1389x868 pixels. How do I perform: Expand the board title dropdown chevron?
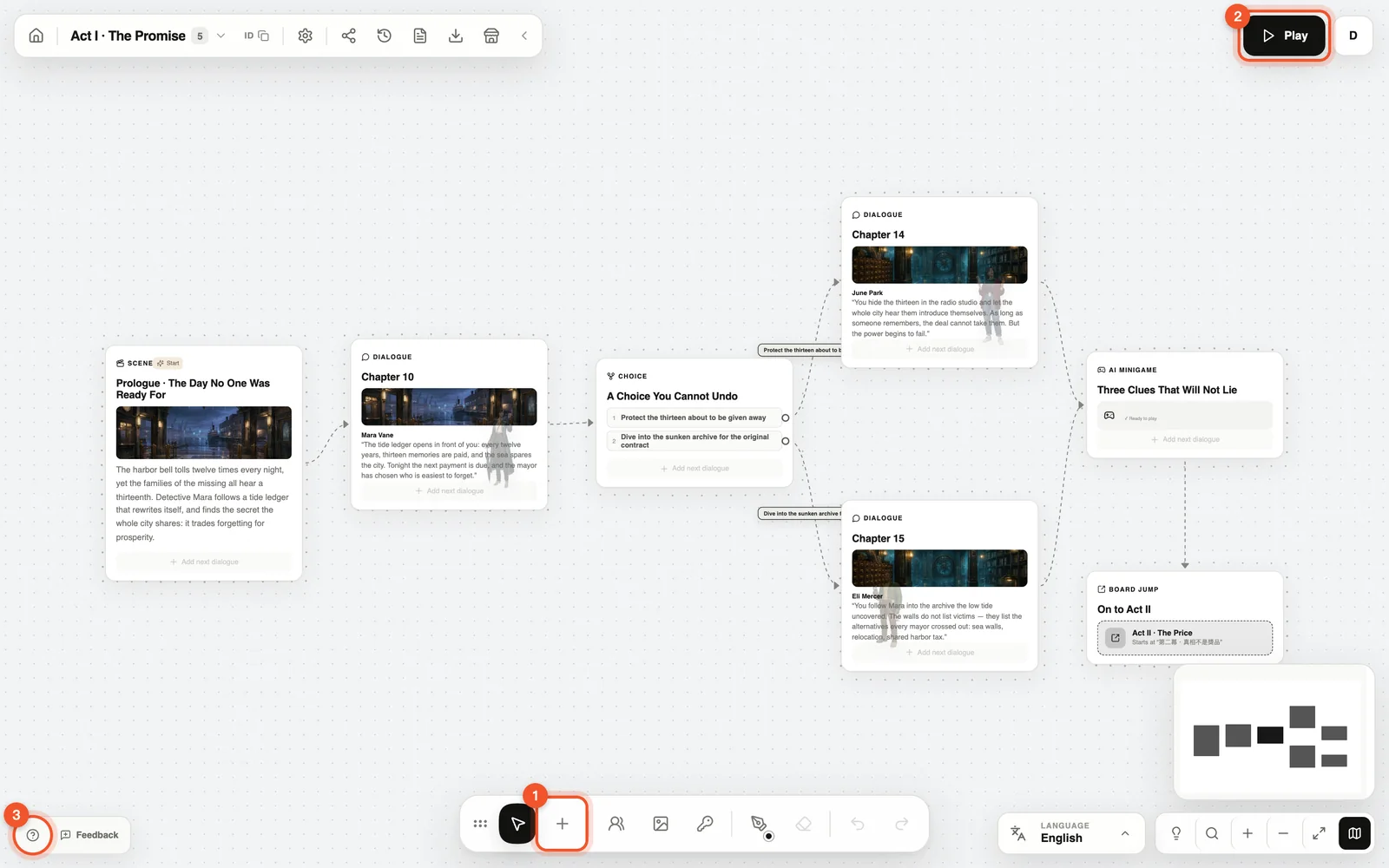click(x=221, y=36)
